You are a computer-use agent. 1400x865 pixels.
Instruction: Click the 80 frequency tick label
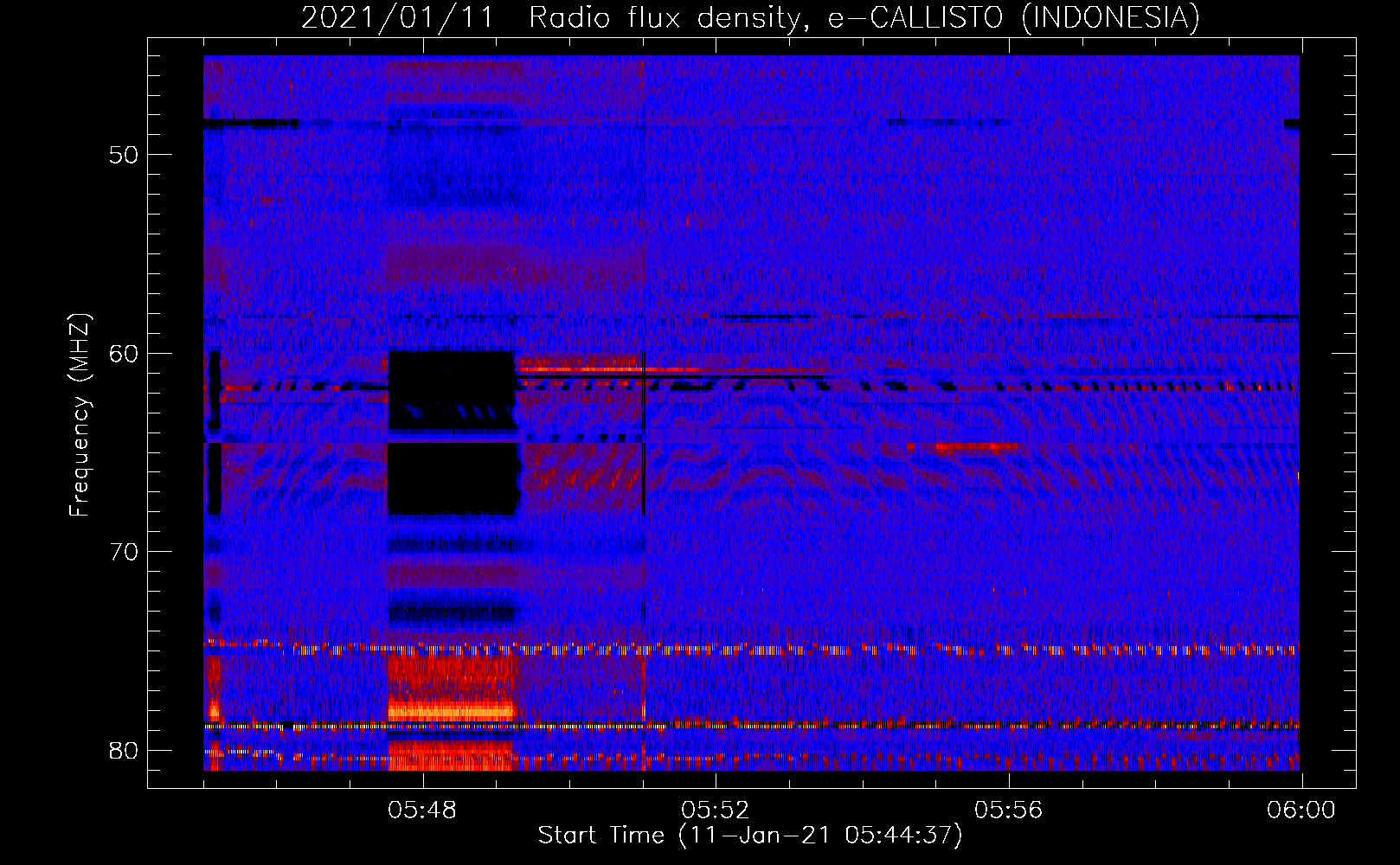click(124, 750)
